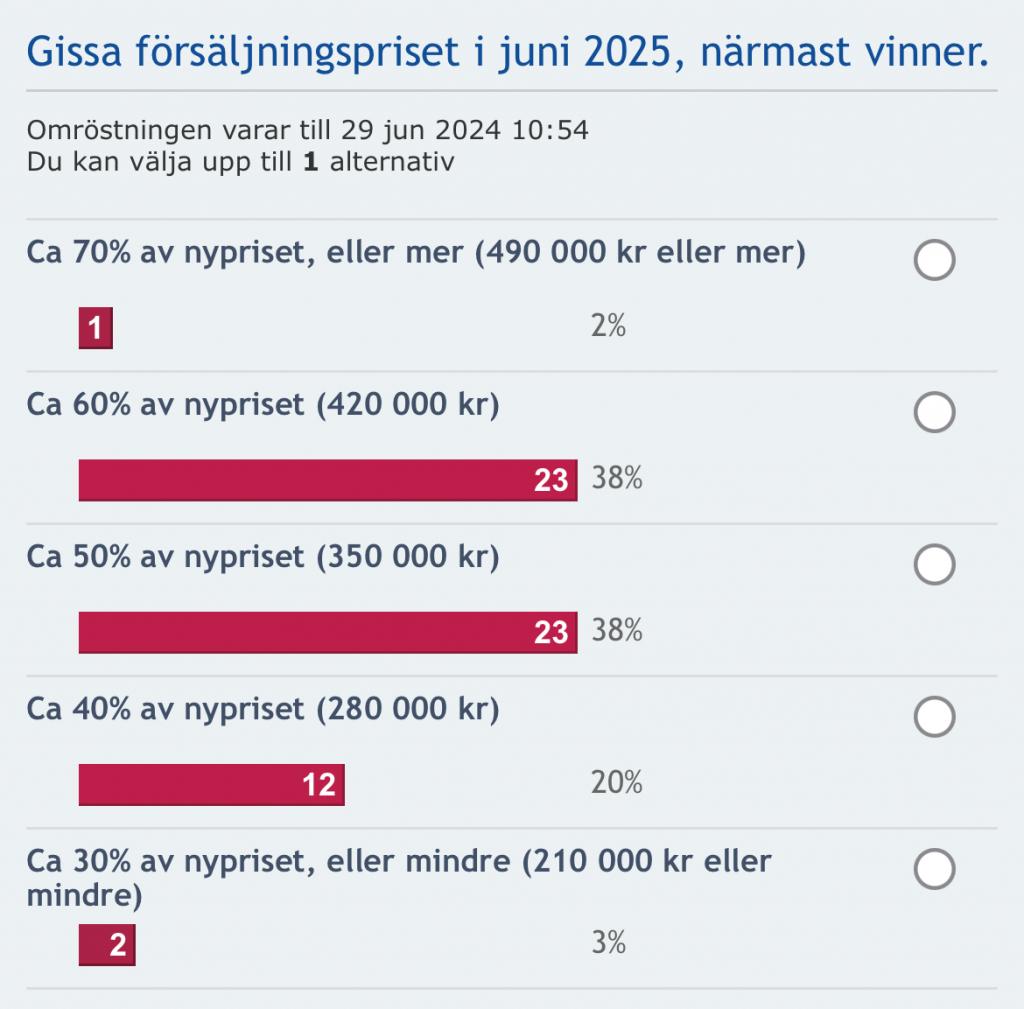Click the 2% result percentage
Image resolution: width=1024 pixels, height=1009 pixels.
pyautogui.click(x=608, y=326)
